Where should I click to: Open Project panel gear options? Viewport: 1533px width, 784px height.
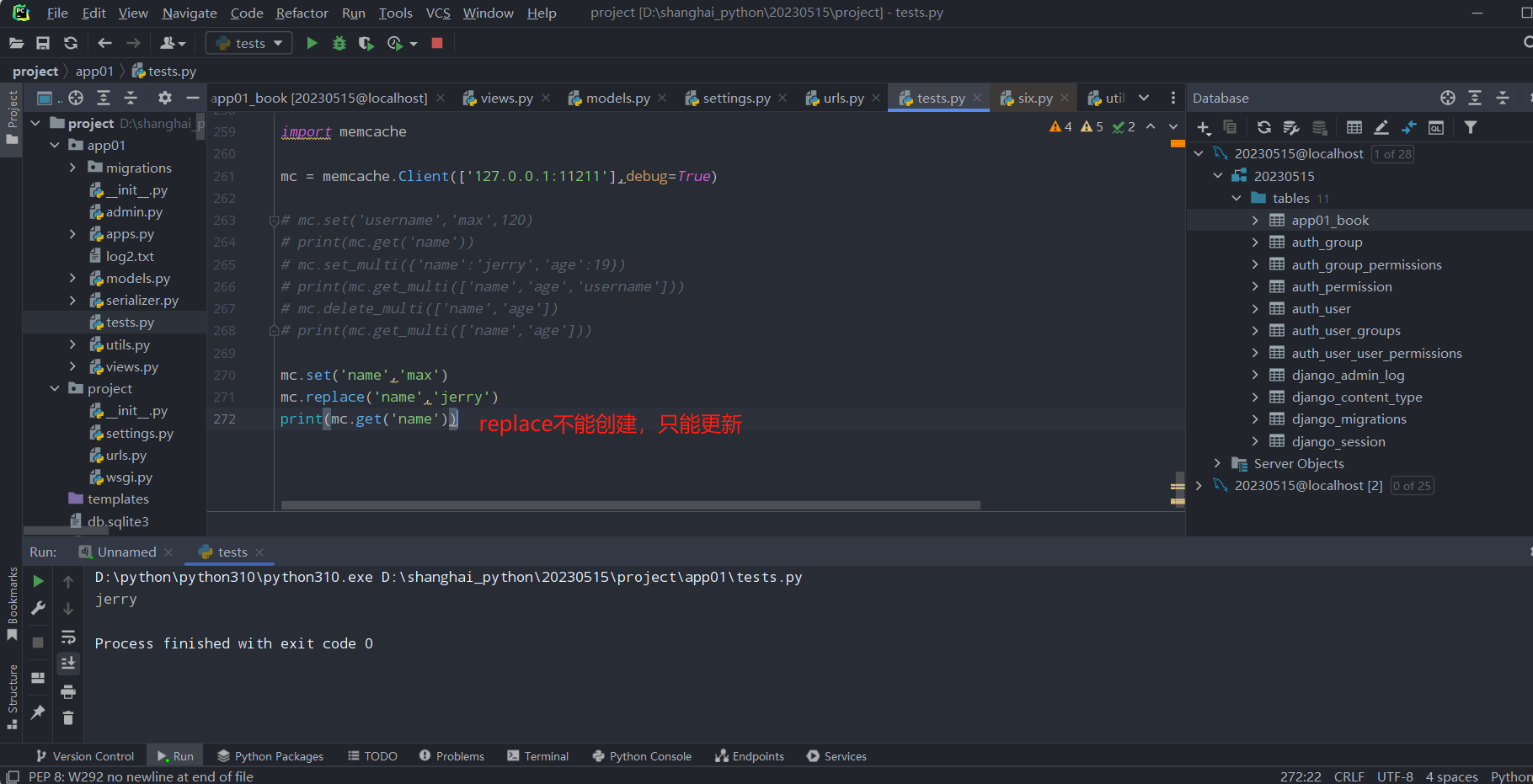165,98
